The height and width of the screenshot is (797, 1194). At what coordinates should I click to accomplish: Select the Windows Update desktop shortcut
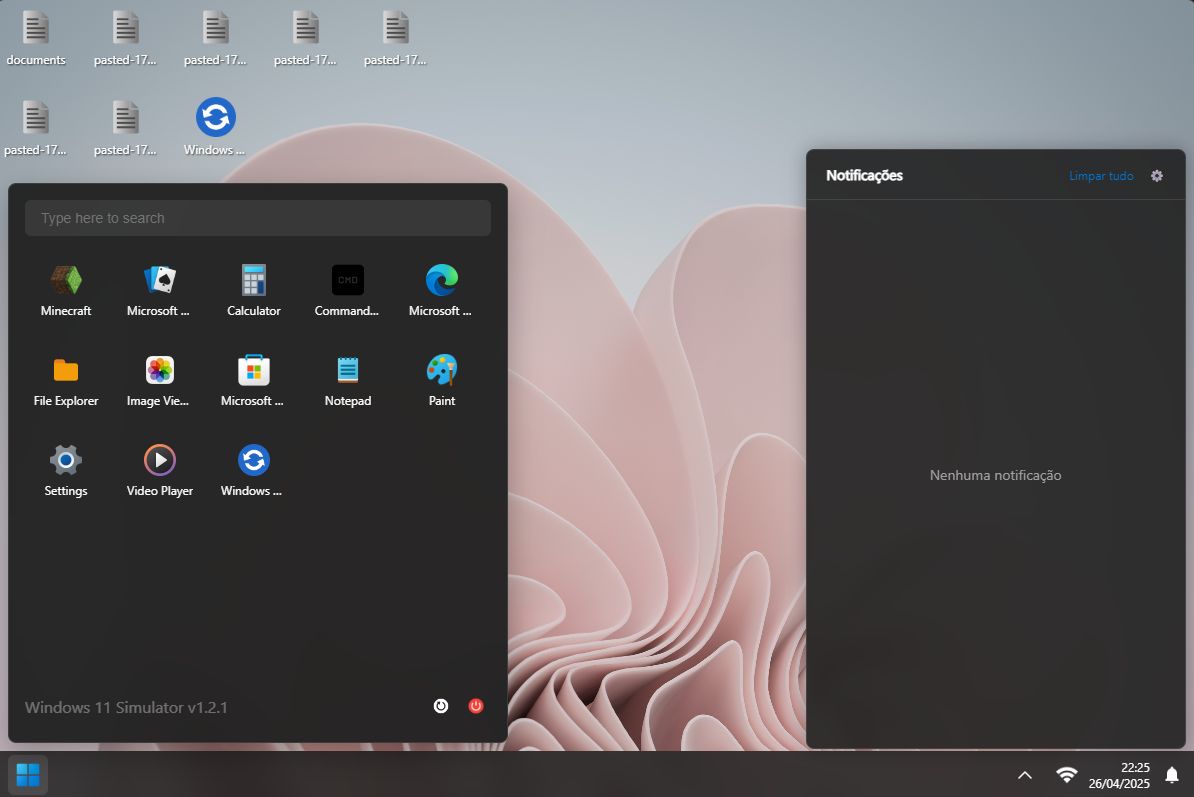[215, 126]
